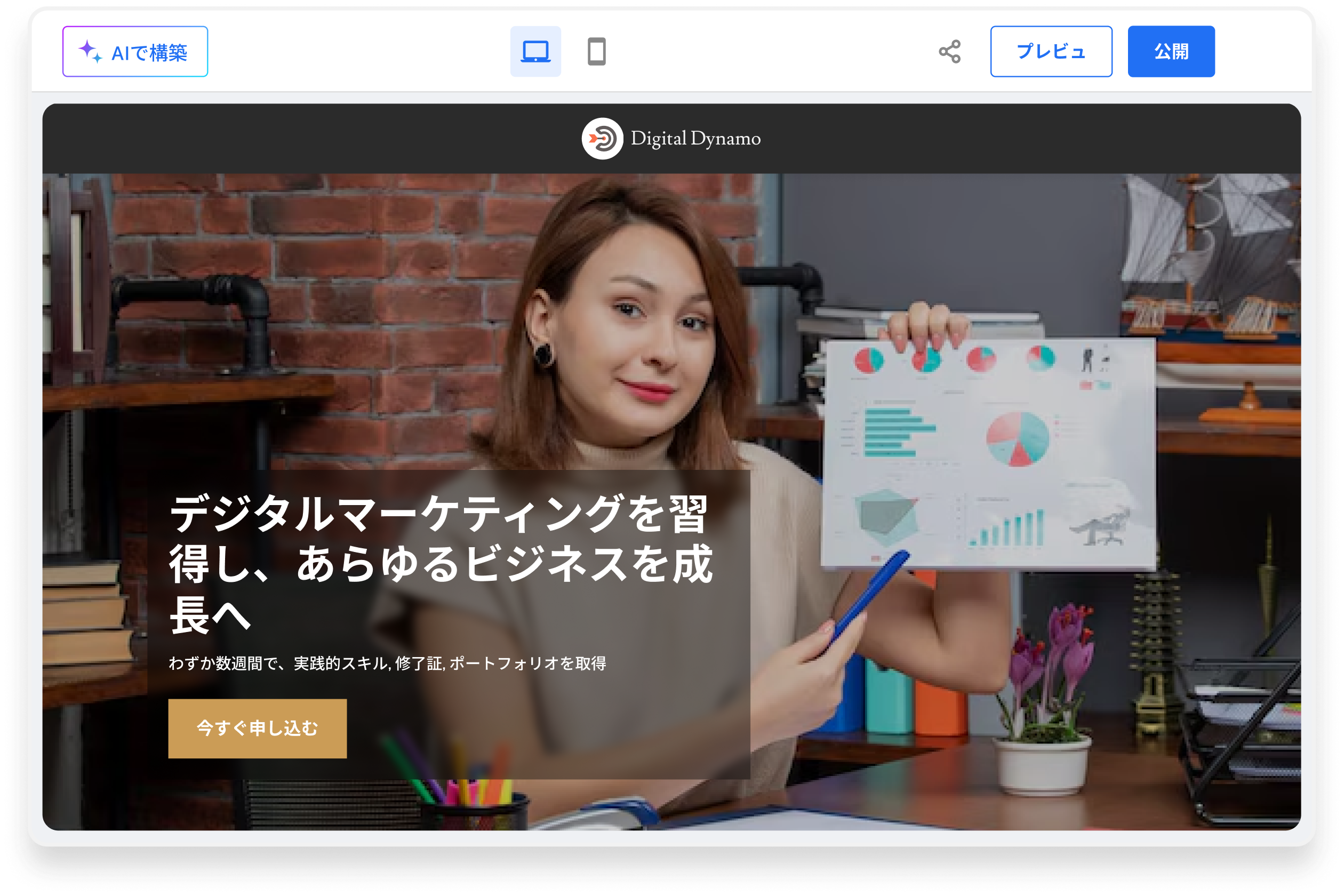Select the Digital Dynamo site name text
1344x896 pixels.
(695, 138)
